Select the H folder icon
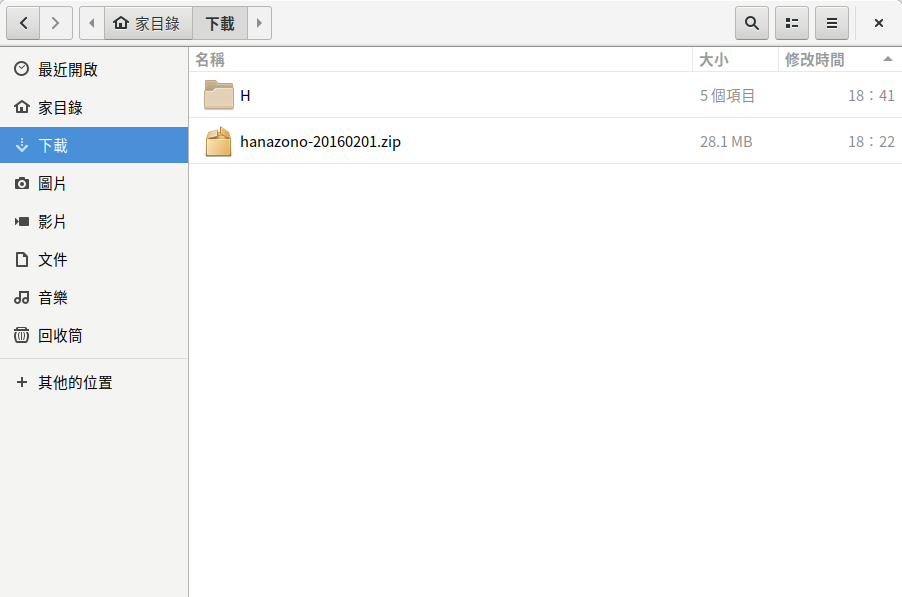The width and height of the screenshot is (902, 597). [218, 96]
